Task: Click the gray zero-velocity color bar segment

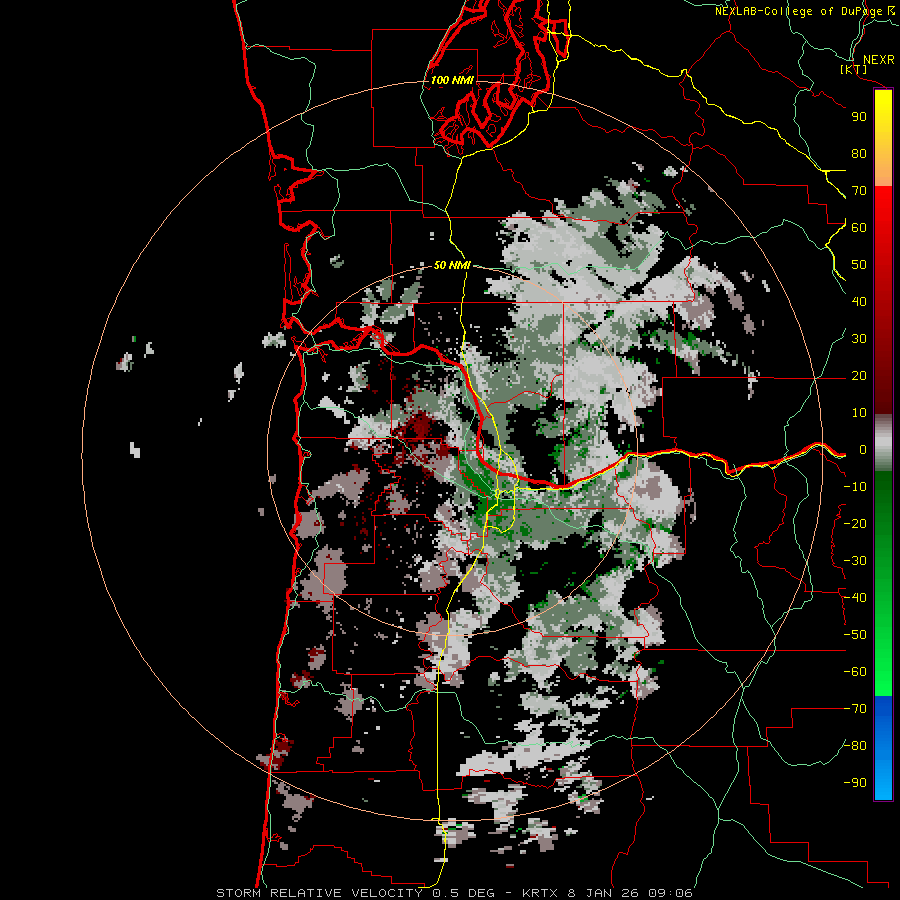Action: point(883,443)
